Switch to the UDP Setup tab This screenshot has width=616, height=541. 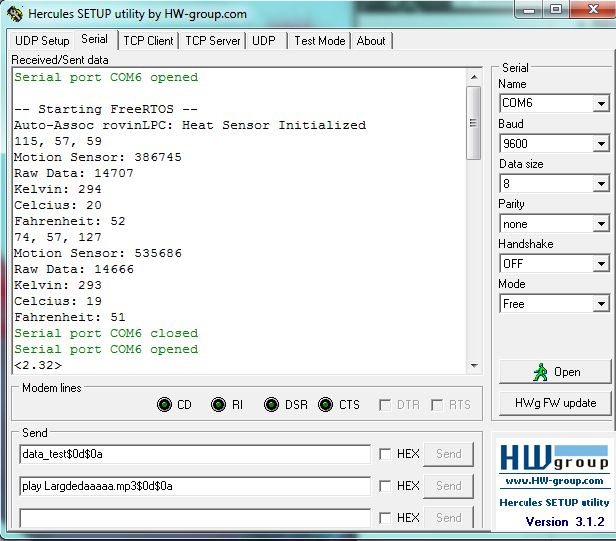(42, 41)
